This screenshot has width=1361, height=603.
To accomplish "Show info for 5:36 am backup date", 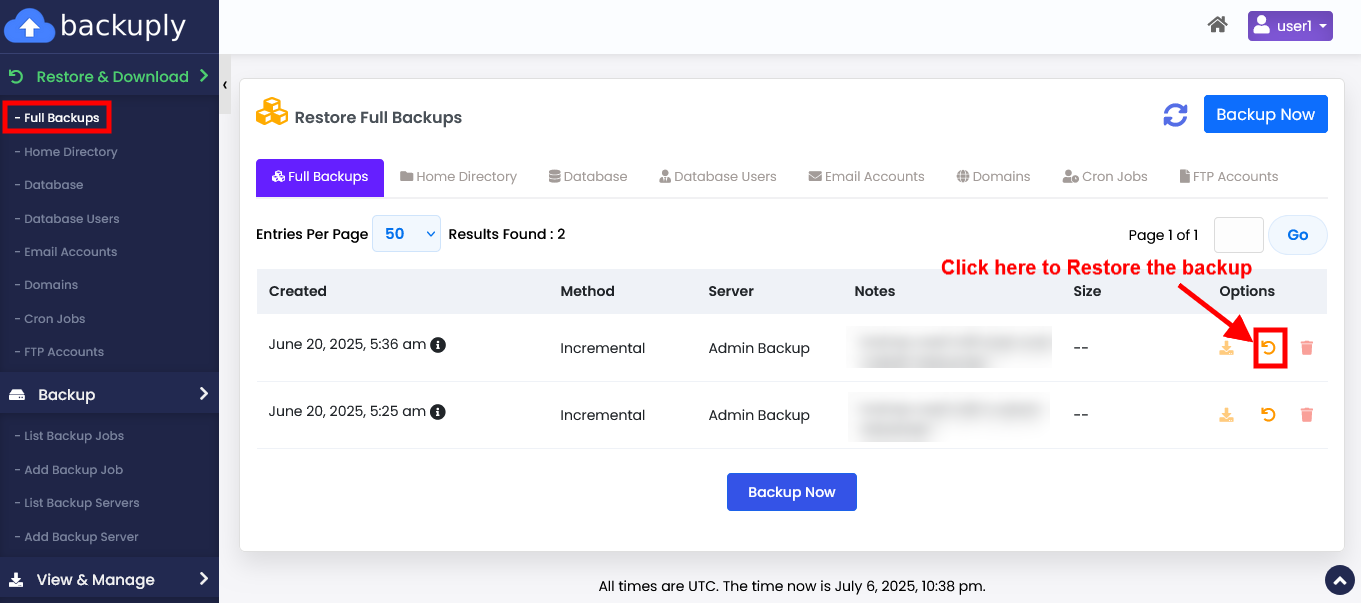I will 438,345.
